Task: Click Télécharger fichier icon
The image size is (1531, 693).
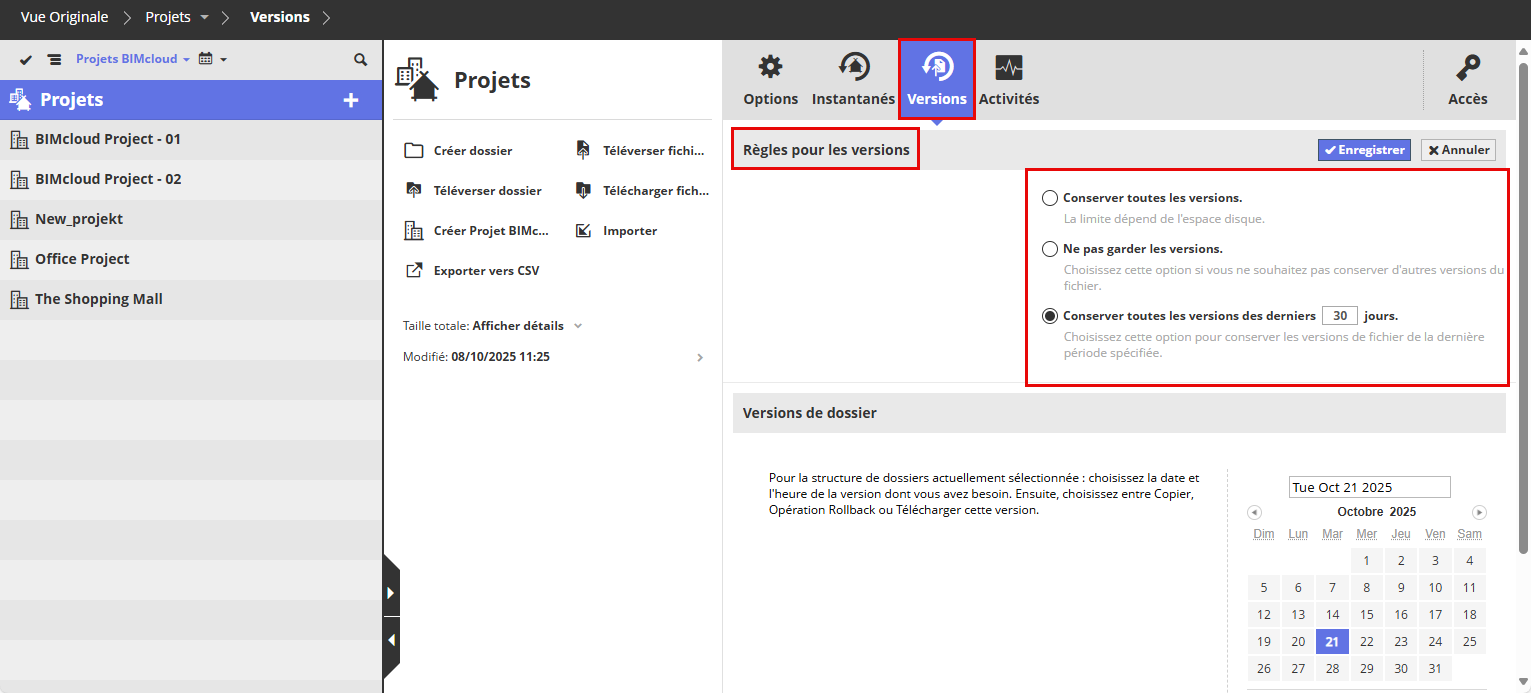Action: pos(584,191)
